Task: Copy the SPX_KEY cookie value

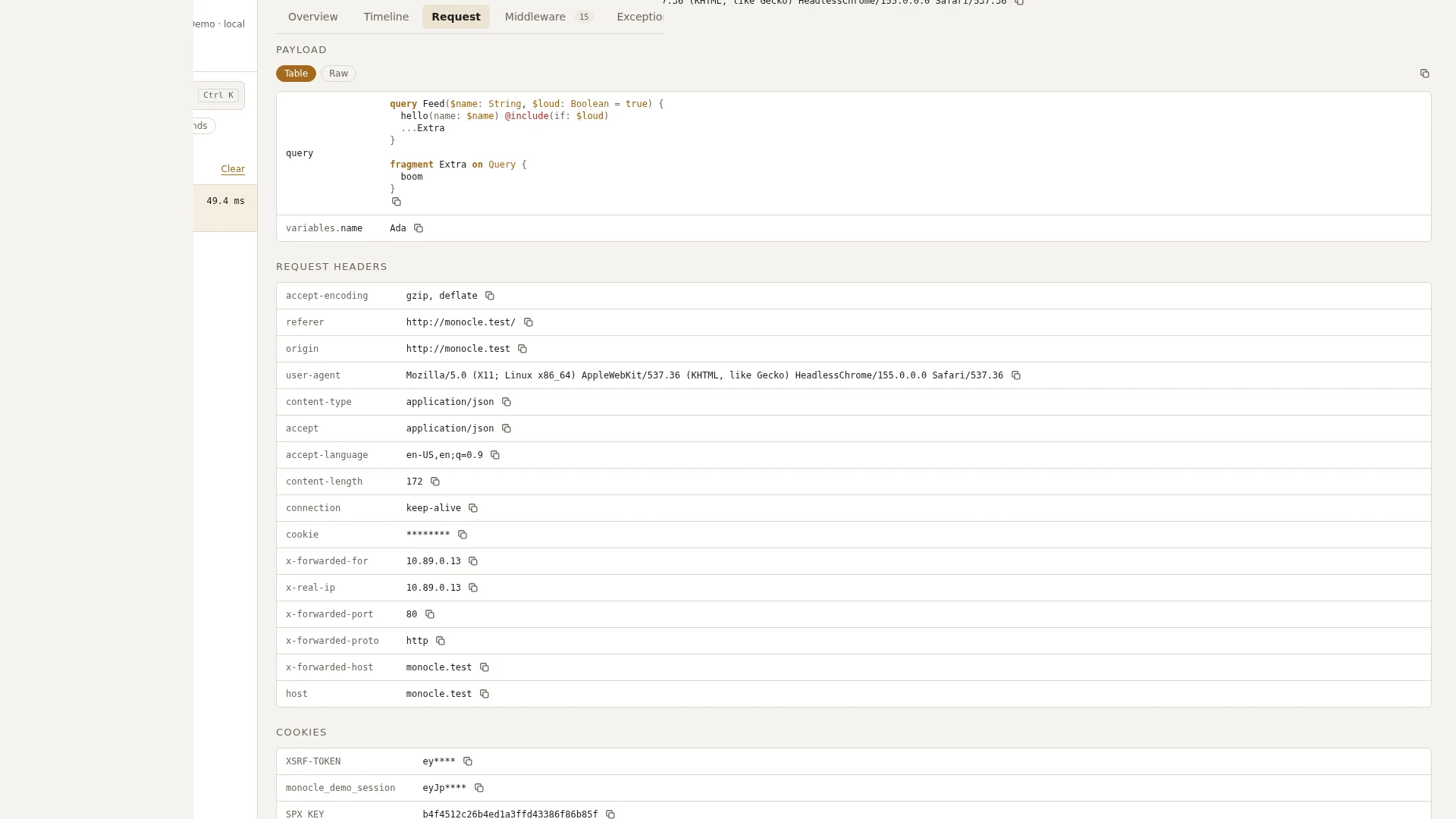Action: click(610, 814)
